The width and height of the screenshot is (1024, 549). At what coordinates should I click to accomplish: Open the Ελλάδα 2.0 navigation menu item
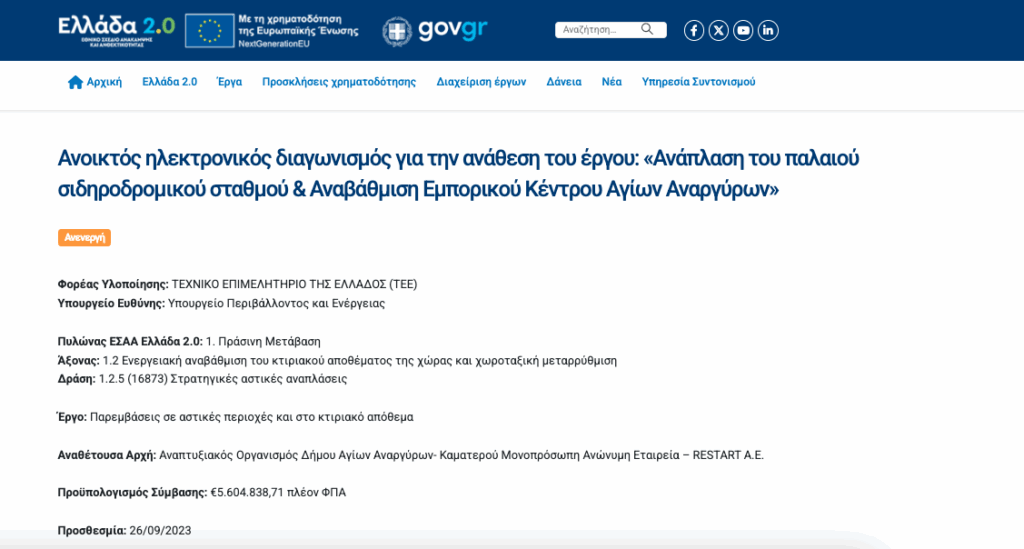[x=169, y=82]
